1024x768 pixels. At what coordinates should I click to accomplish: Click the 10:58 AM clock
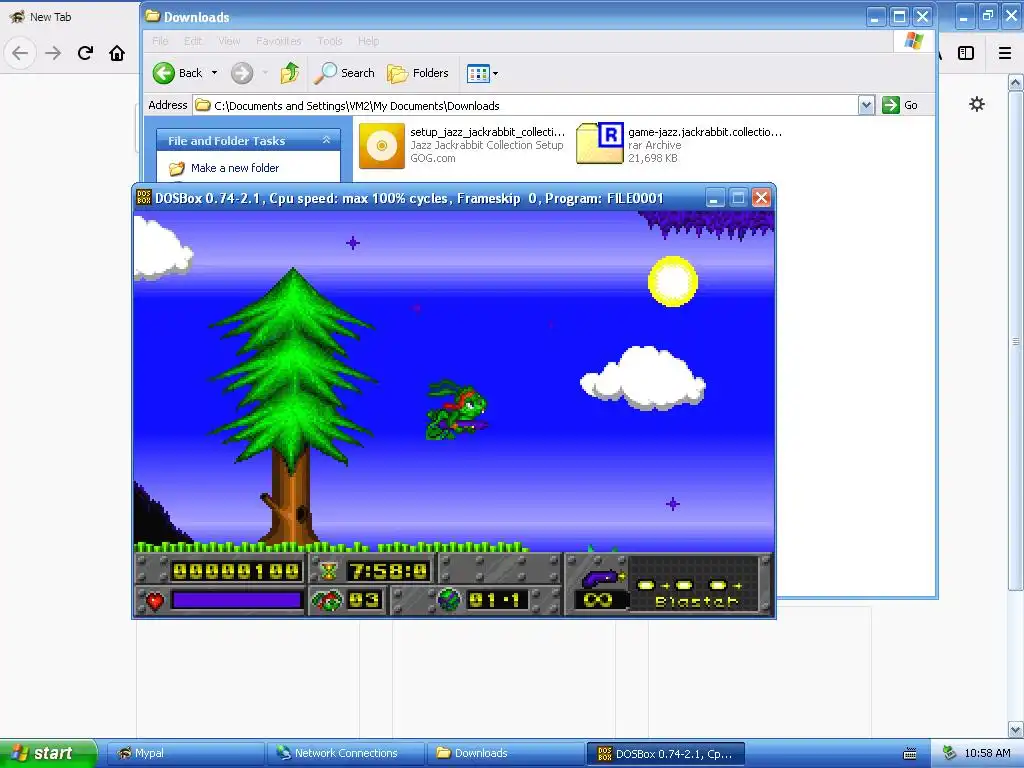tap(987, 754)
